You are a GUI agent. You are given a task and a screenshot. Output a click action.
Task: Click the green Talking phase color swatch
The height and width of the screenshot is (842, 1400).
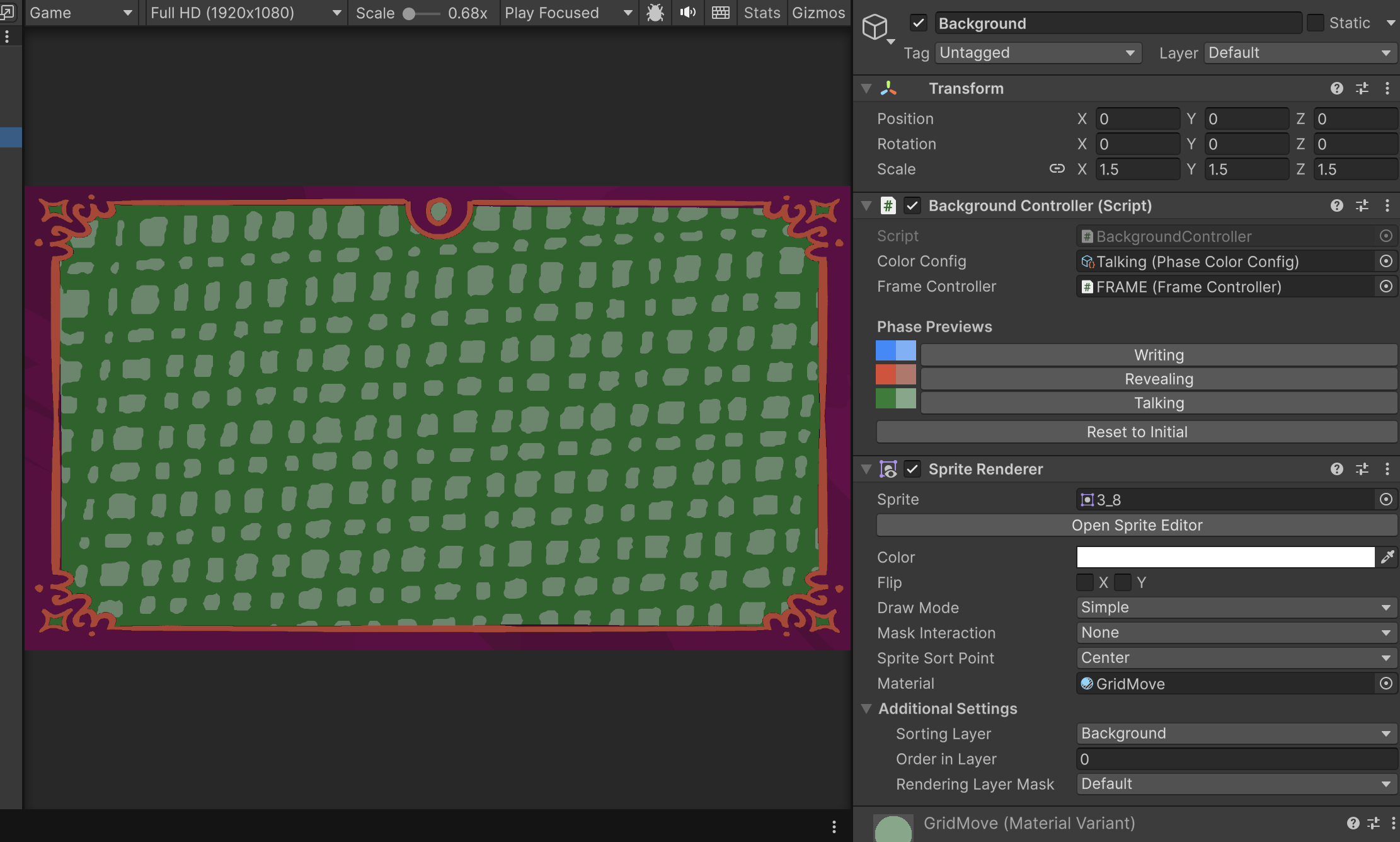point(896,398)
